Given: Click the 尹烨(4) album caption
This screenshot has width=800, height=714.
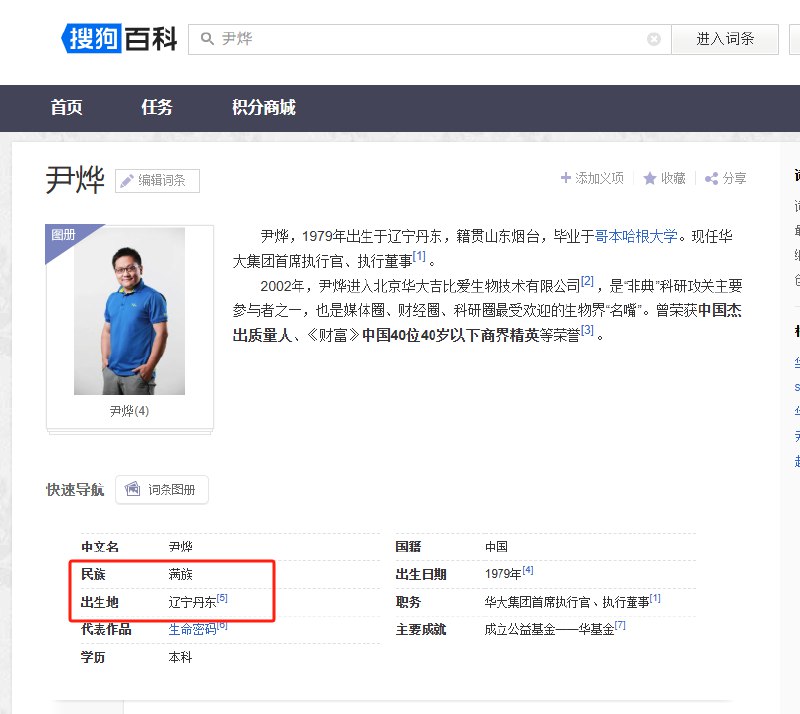Looking at the screenshot, I should 130,411.
